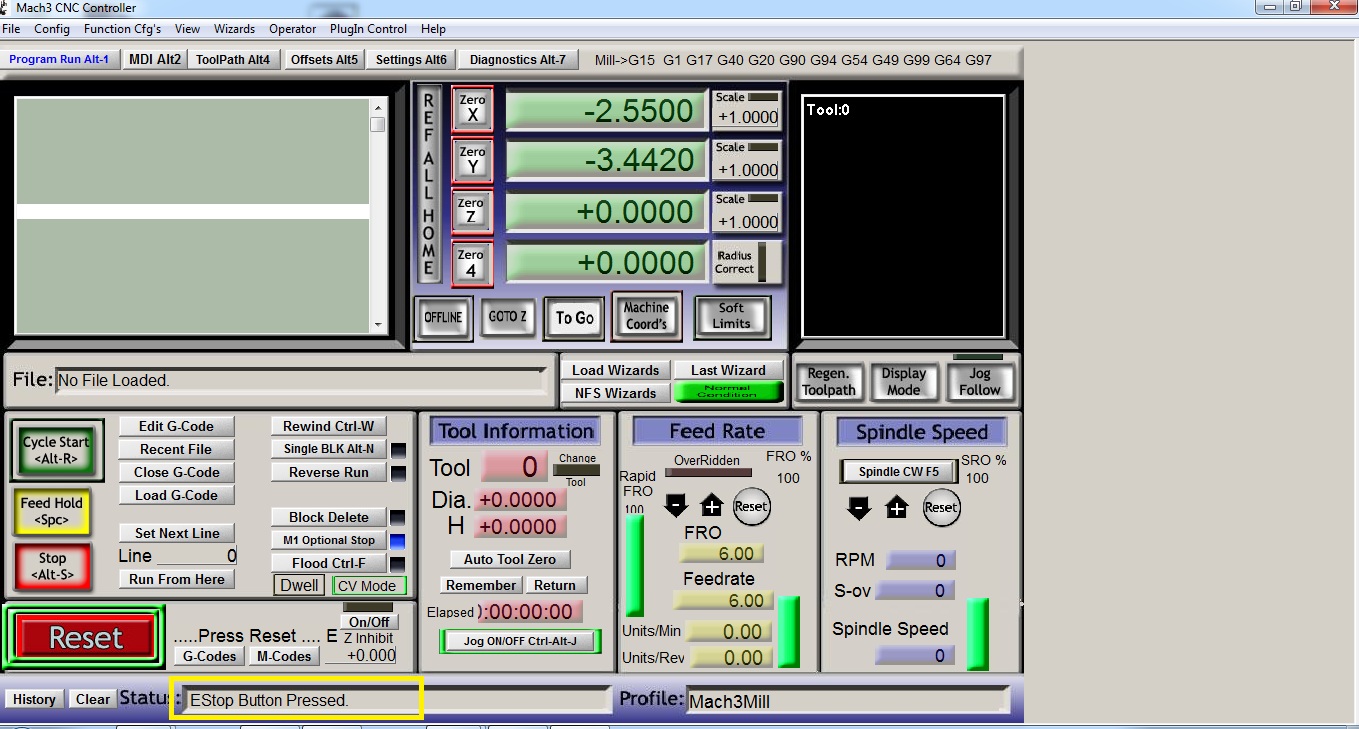Click Load G-Code

tap(176, 494)
